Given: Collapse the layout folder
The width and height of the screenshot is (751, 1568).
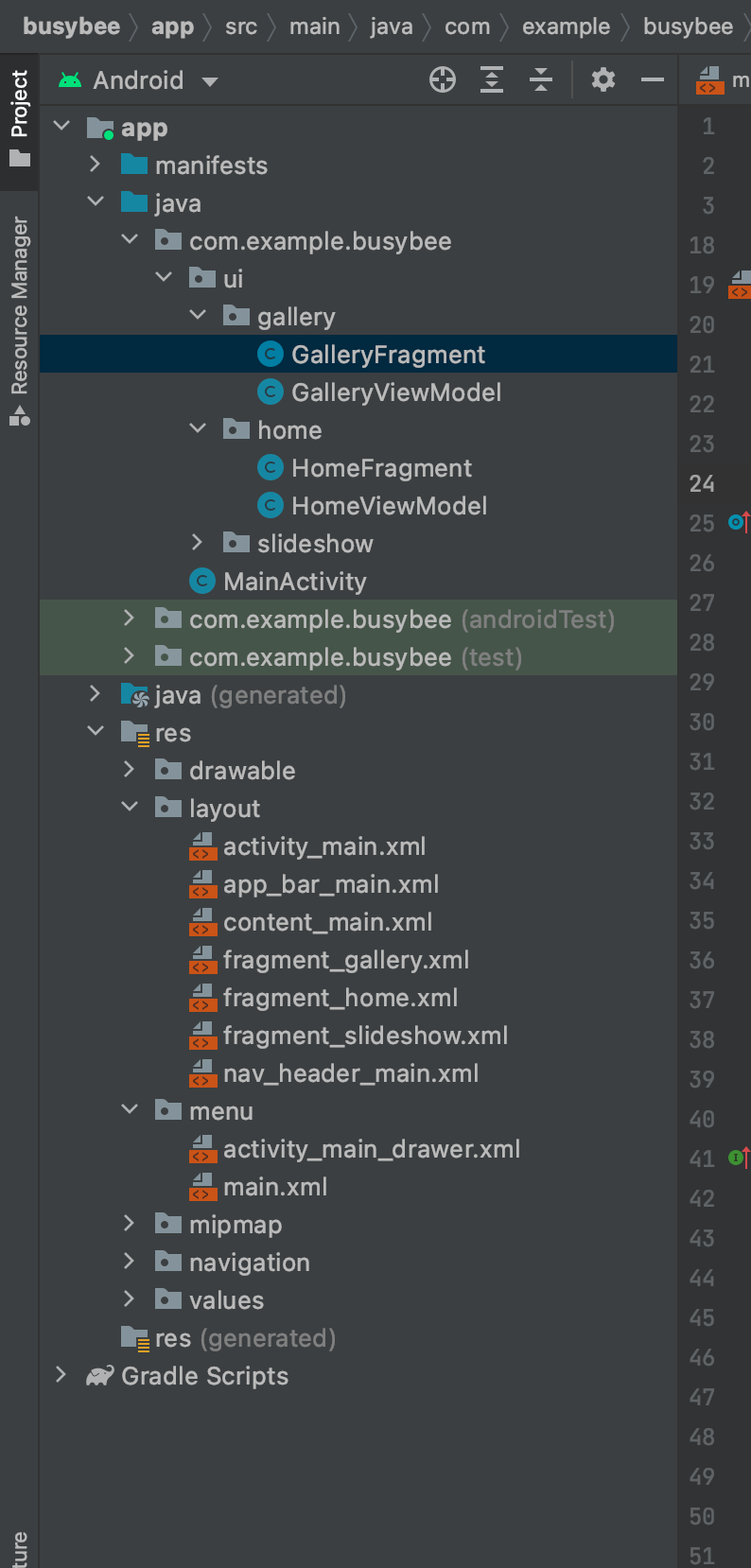Looking at the screenshot, I should click(x=130, y=808).
